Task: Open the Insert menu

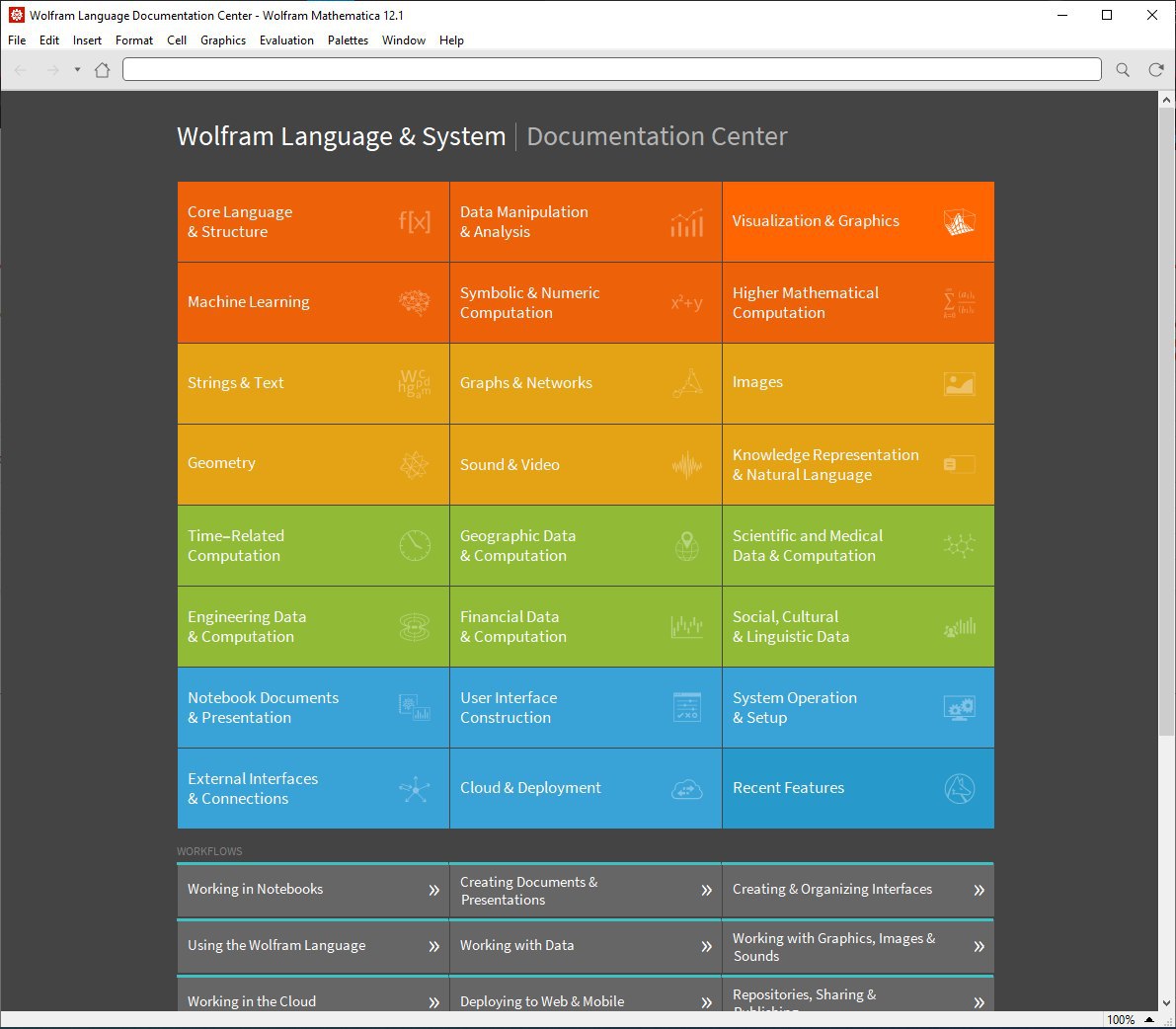Action: coord(87,40)
